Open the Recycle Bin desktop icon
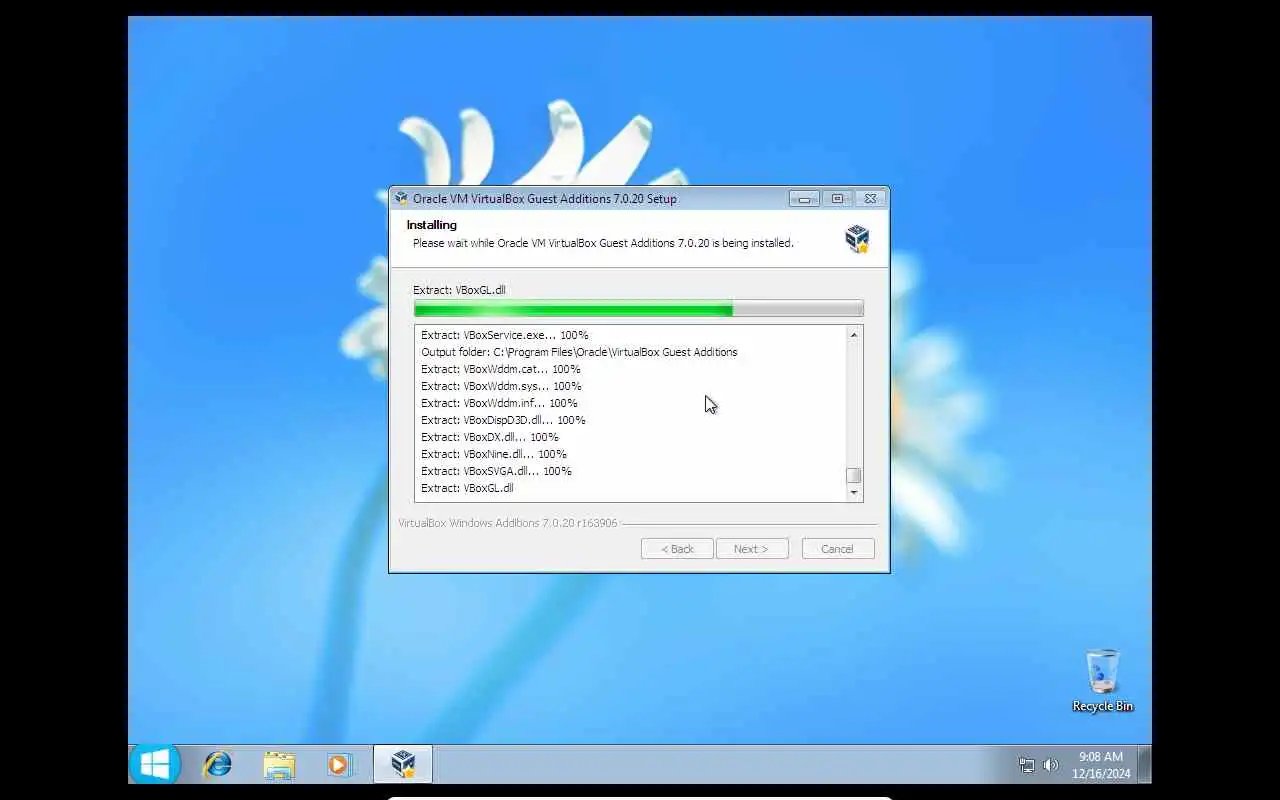The image size is (1280, 800). 1102,681
